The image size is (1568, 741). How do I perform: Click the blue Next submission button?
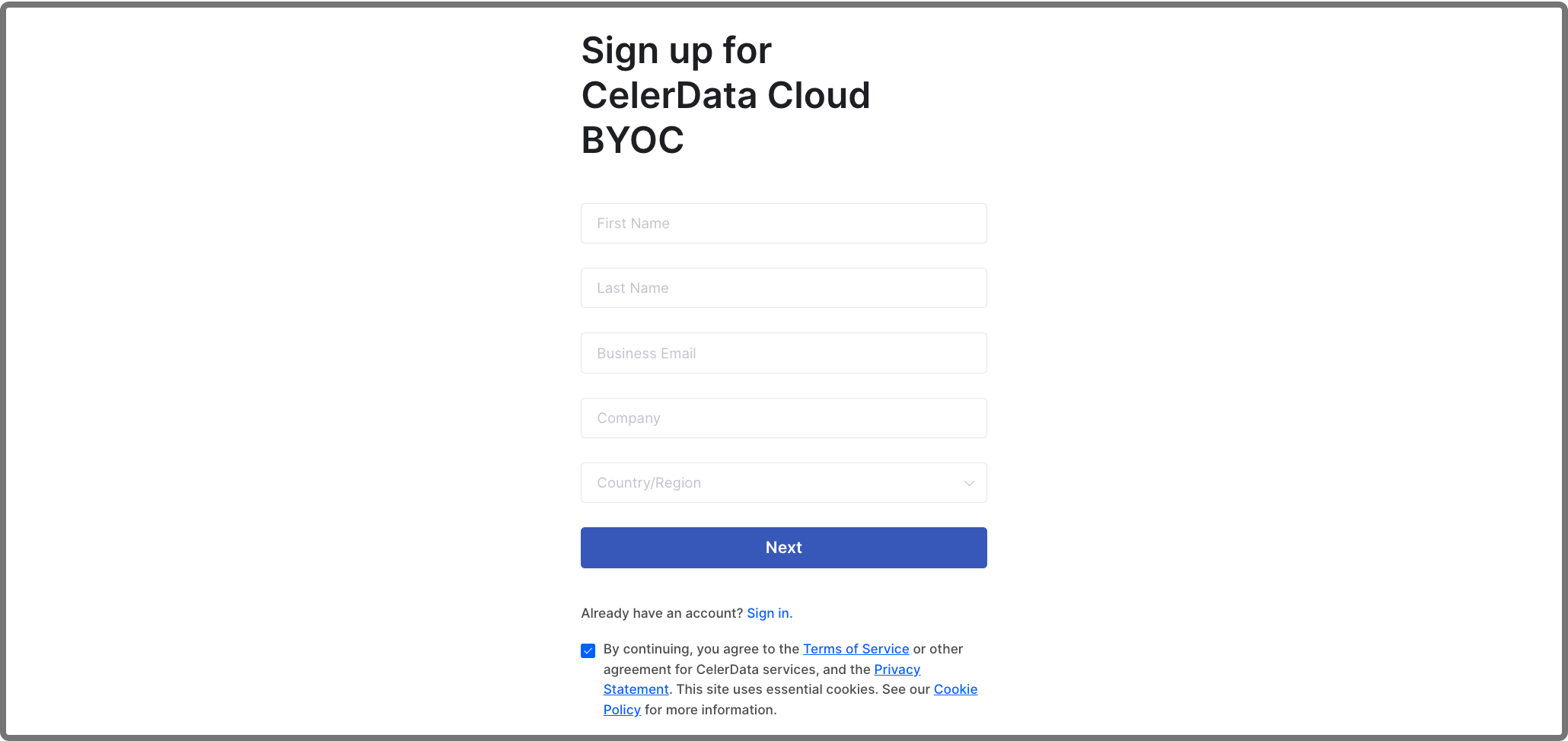click(783, 547)
